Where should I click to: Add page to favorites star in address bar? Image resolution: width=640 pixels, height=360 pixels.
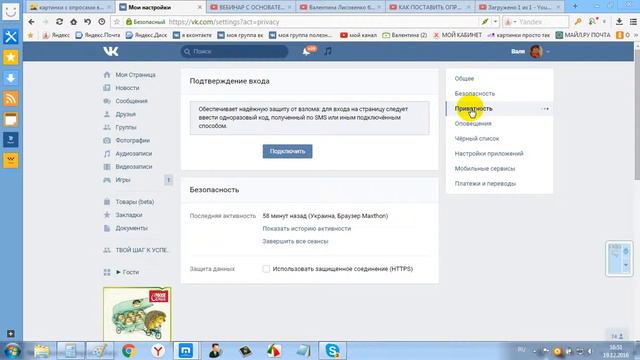tap(117, 22)
